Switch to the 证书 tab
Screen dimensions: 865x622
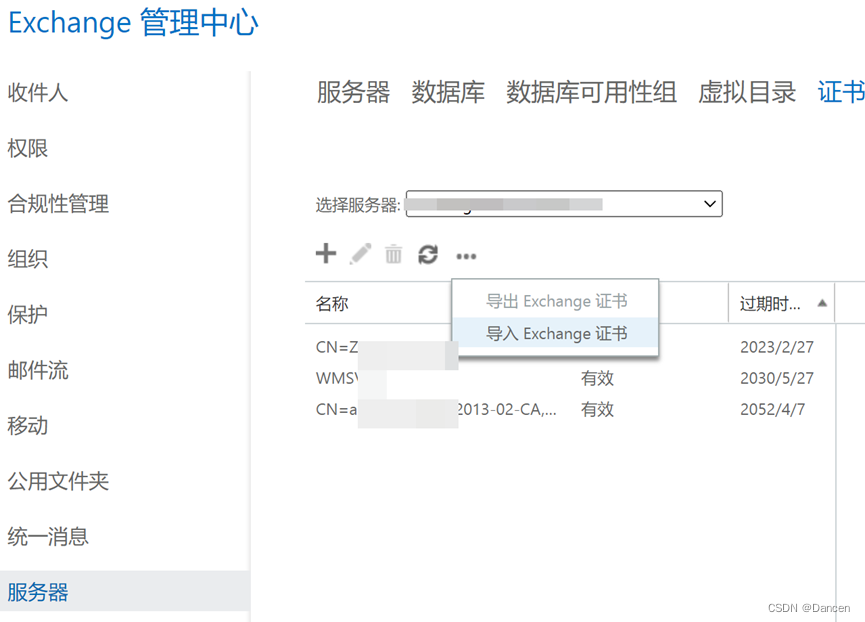pyautogui.click(x=841, y=92)
